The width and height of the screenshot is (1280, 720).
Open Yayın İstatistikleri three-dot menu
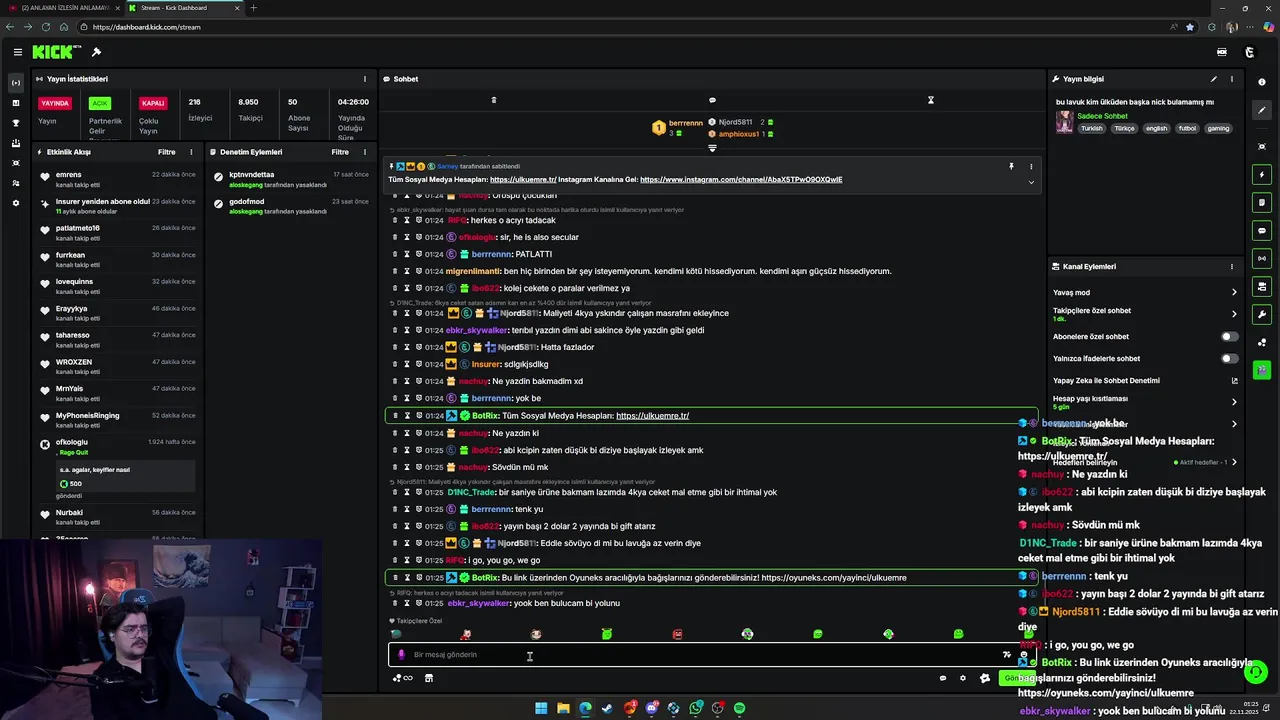(364, 79)
